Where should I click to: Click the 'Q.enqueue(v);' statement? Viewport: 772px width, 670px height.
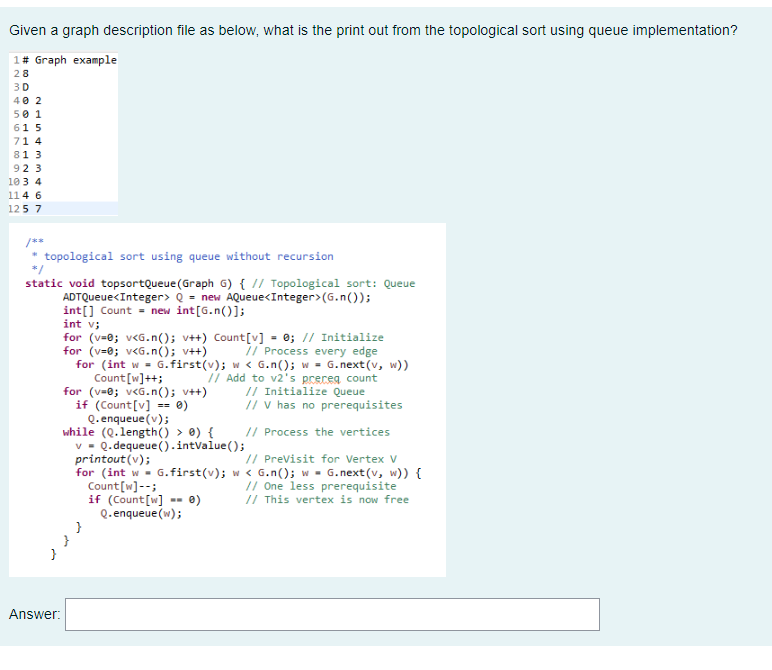coord(129,418)
